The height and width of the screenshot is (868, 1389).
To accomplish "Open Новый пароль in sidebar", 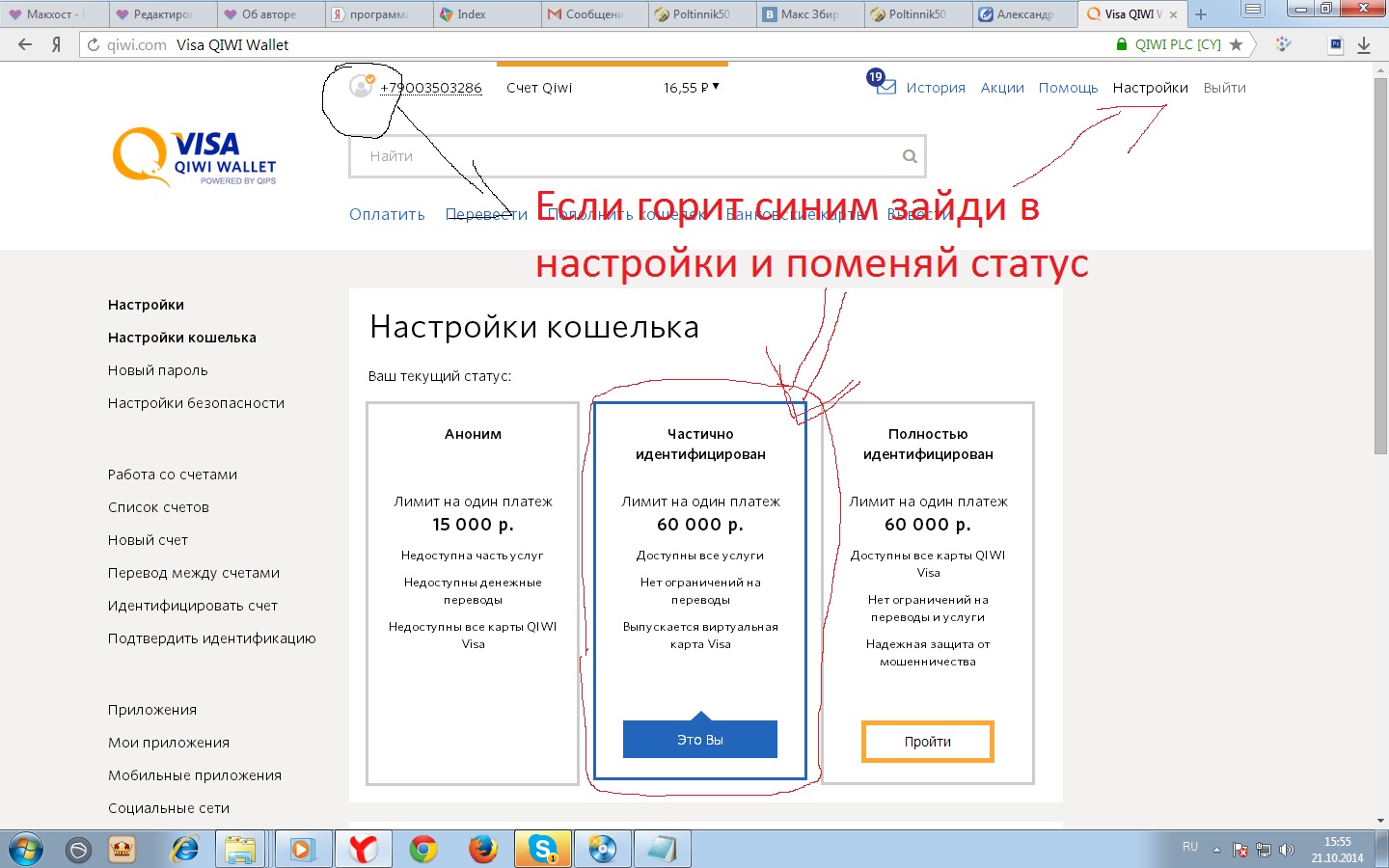I will [x=158, y=370].
